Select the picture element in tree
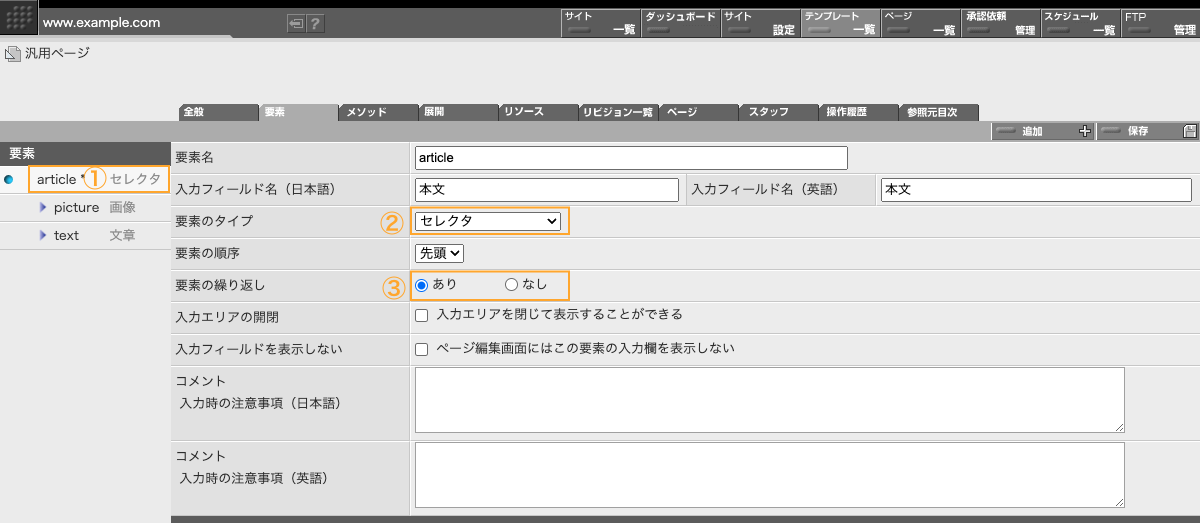The height and width of the screenshot is (523, 1200). (x=76, y=207)
